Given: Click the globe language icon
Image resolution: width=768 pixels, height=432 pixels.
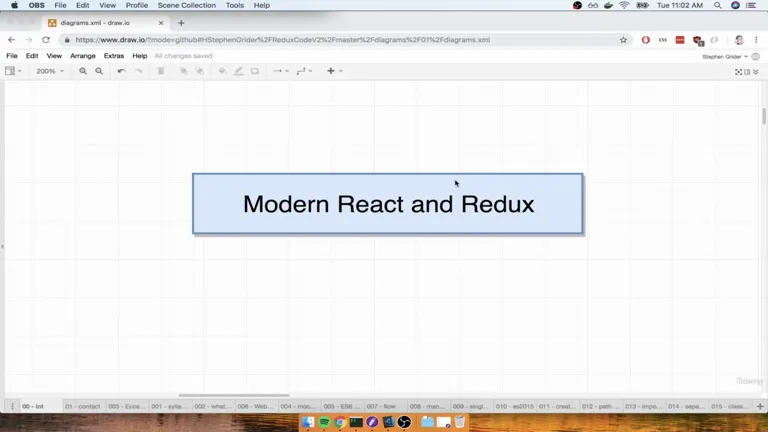Looking at the screenshot, I should 755,56.
